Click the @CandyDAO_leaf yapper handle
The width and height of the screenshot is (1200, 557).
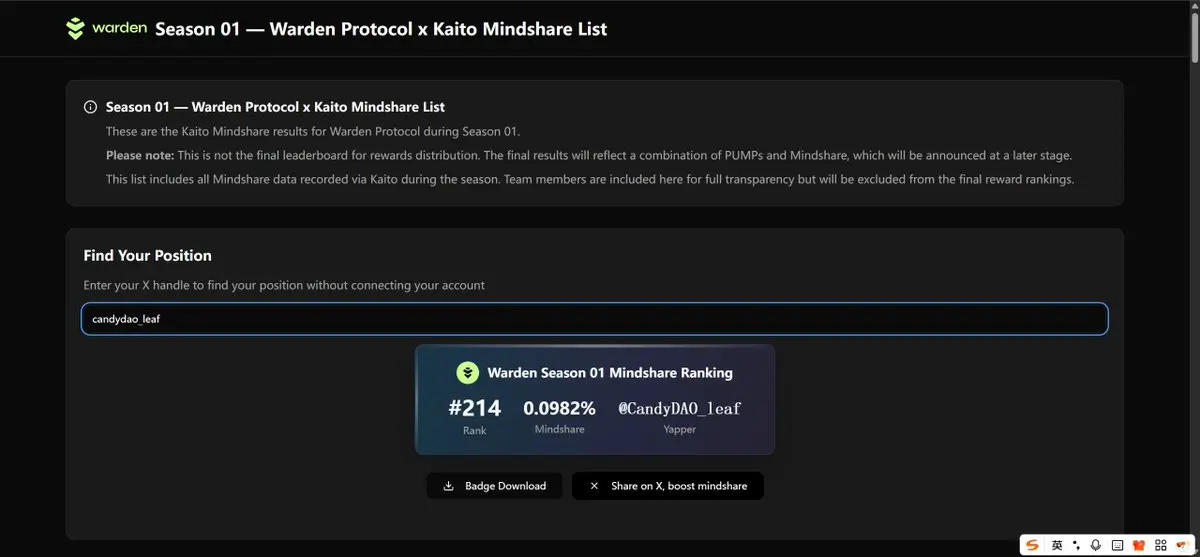(679, 408)
